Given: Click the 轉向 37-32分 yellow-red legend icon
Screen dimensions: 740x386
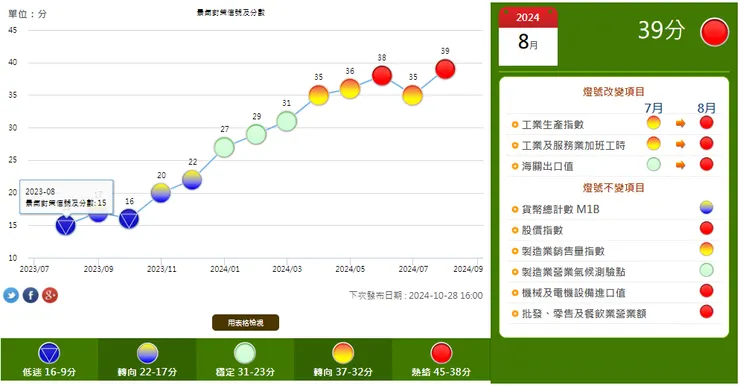Looking at the screenshot, I should coord(343,353).
